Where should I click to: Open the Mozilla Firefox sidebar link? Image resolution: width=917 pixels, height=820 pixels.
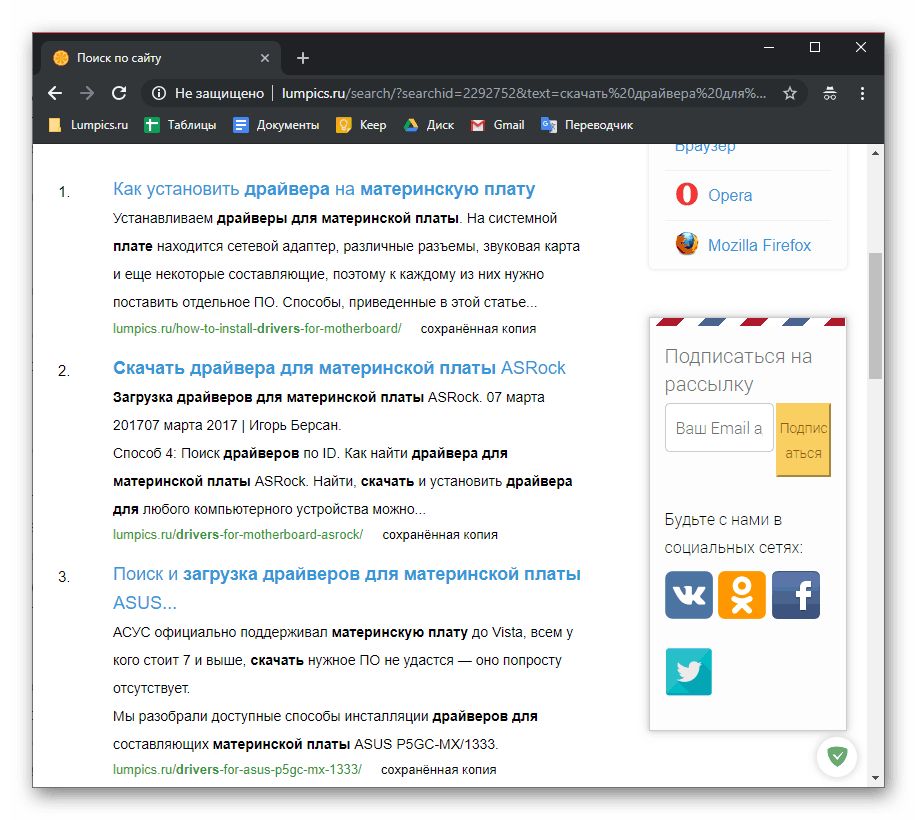click(x=759, y=245)
